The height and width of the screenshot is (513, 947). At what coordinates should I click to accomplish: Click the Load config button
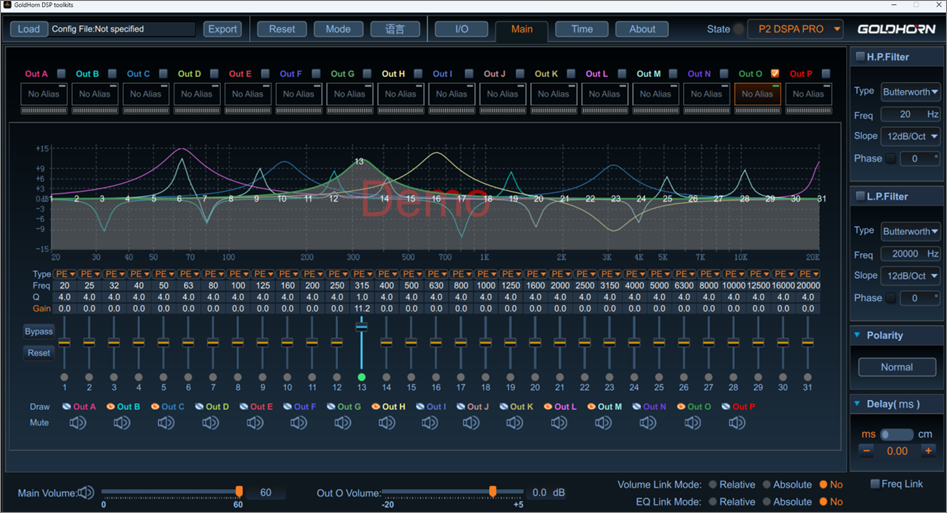[x=28, y=29]
